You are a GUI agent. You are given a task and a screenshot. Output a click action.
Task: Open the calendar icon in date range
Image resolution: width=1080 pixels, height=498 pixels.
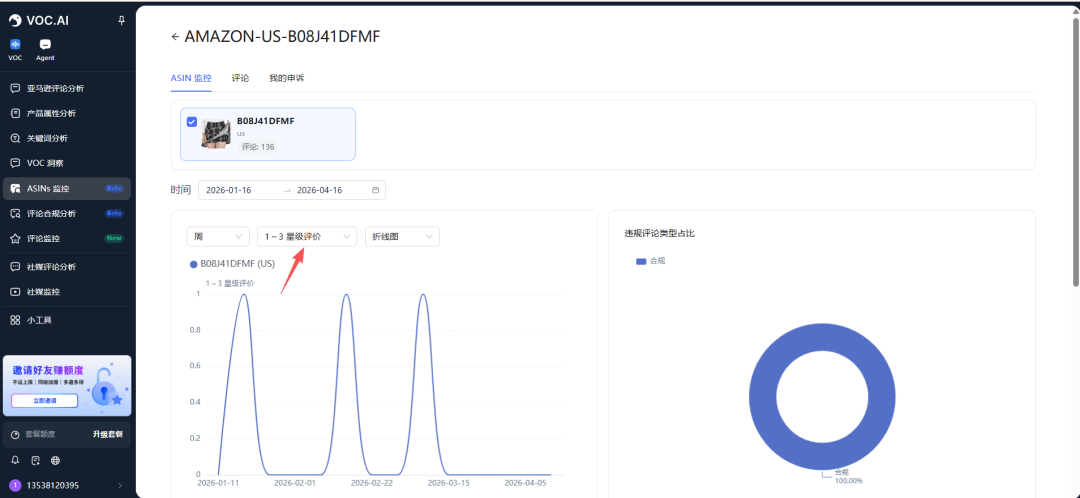click(x=375, y=190)
